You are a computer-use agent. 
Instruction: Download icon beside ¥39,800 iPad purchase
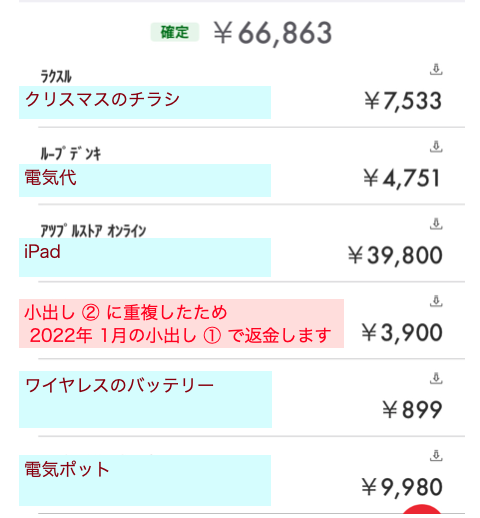(436, 224)
